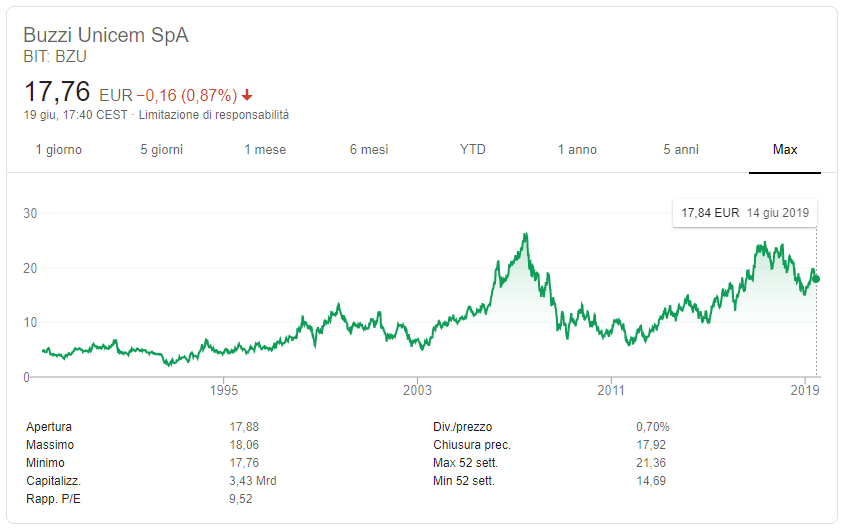Click the Rapp. P/E value 9,52

point(241,499)
